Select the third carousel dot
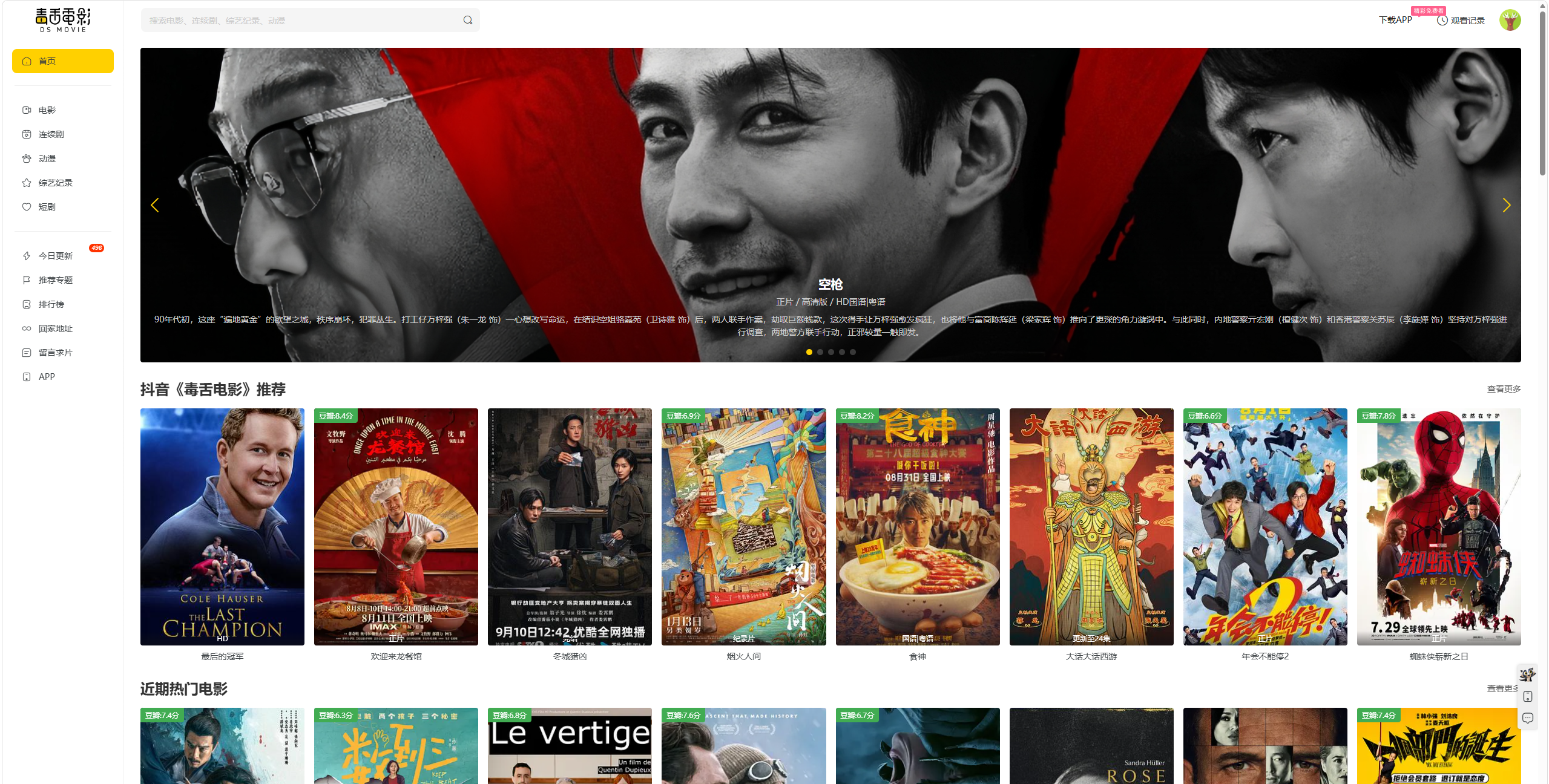Screen dimensions: 1549x784 click(x=831, y=352)
